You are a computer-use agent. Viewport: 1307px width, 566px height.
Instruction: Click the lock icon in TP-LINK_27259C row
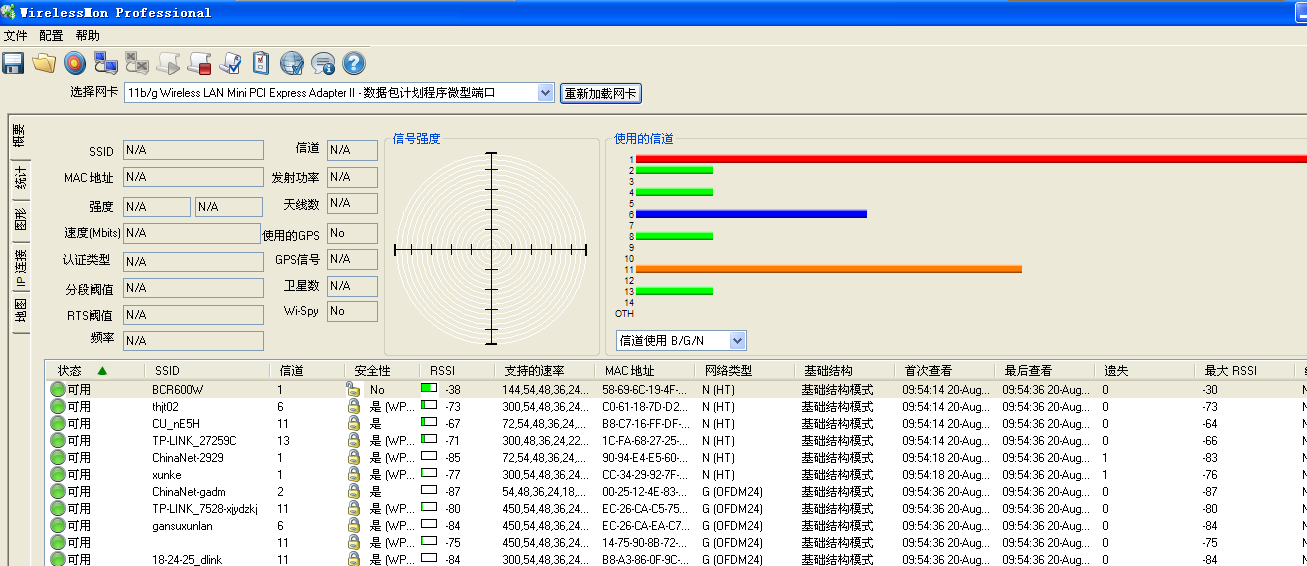point(352,440)
